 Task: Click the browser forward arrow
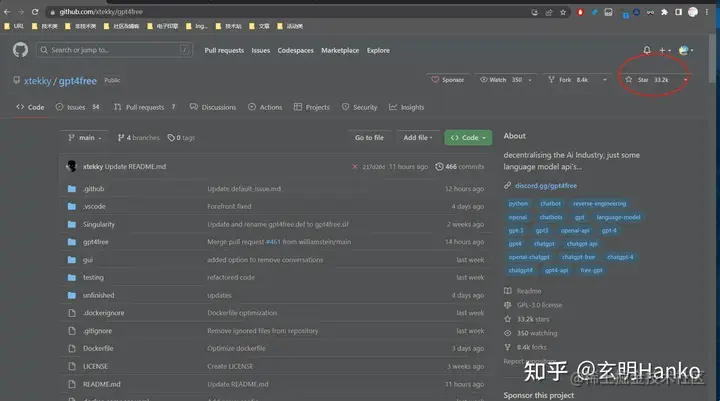[x=21, y=11]
